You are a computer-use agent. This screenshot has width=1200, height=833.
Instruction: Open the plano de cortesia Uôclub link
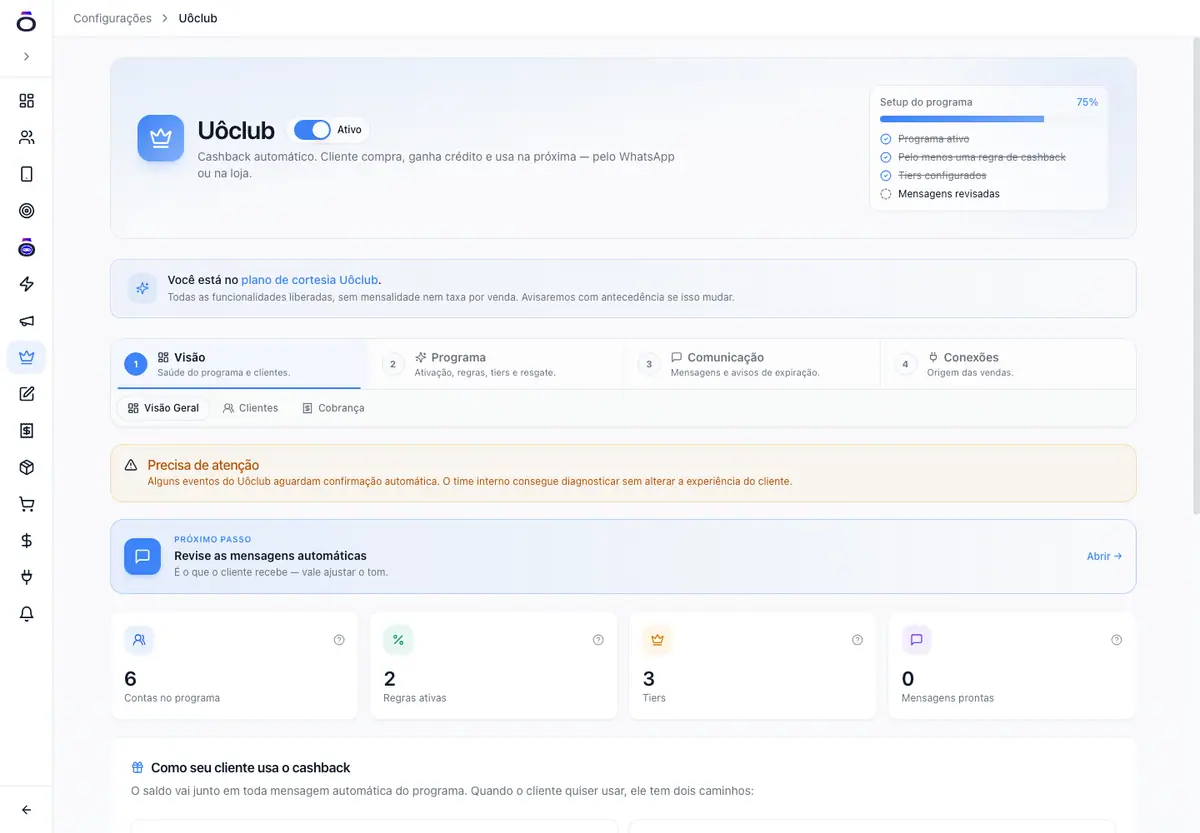[310, 280]
